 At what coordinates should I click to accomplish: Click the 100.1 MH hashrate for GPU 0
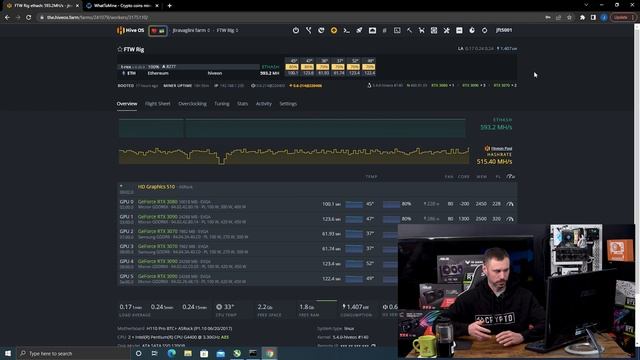pyautogui.click(x=331, y=204)
